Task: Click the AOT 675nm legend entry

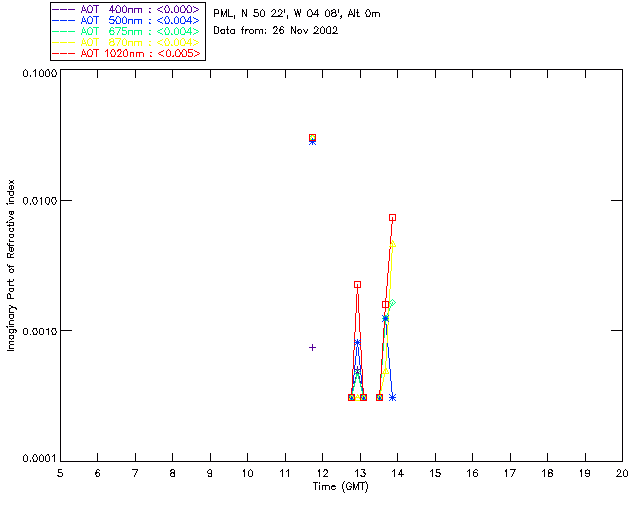Action: 126,31
